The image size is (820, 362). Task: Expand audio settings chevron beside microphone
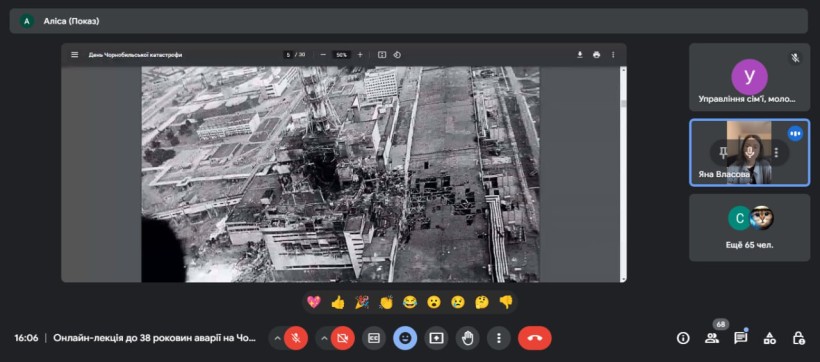pyautogui.click(x=277, y=338)
